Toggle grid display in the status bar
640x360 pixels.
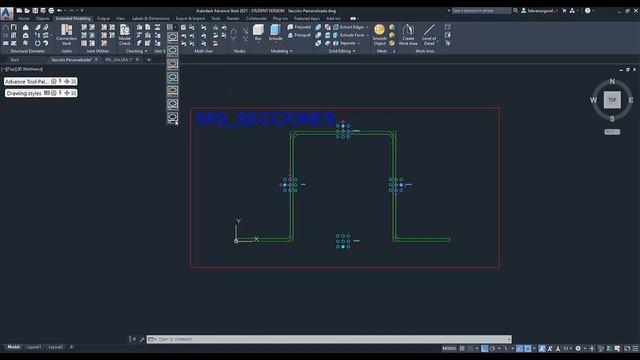point(462,349)
